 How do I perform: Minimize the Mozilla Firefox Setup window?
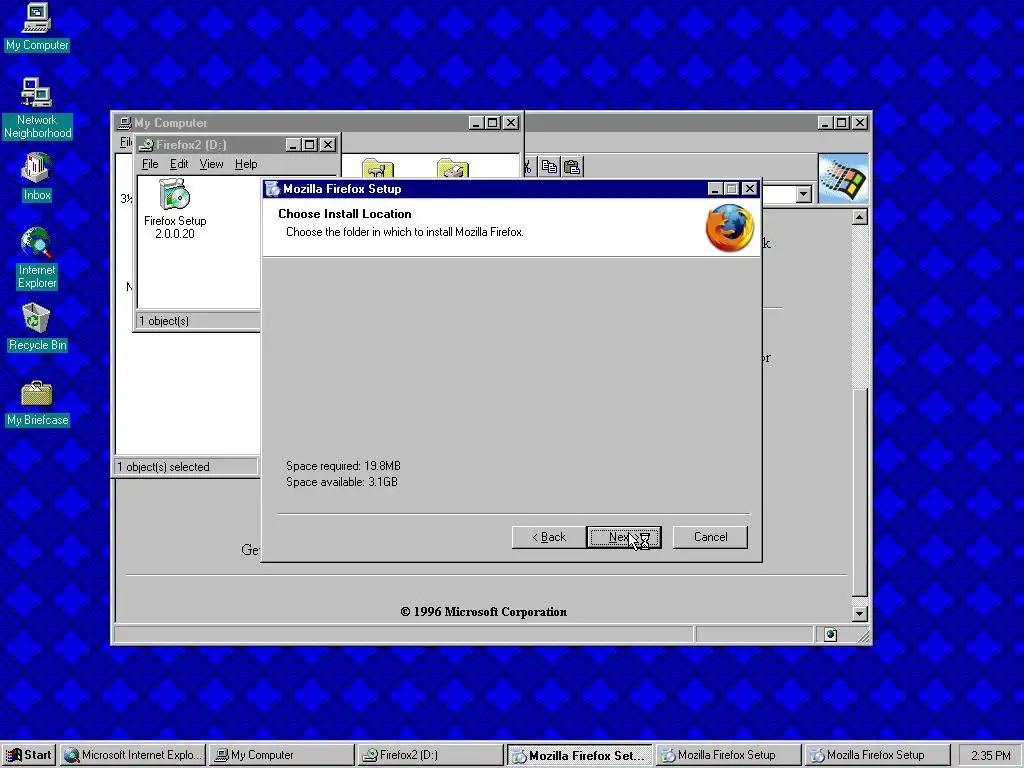coord(715,189)
